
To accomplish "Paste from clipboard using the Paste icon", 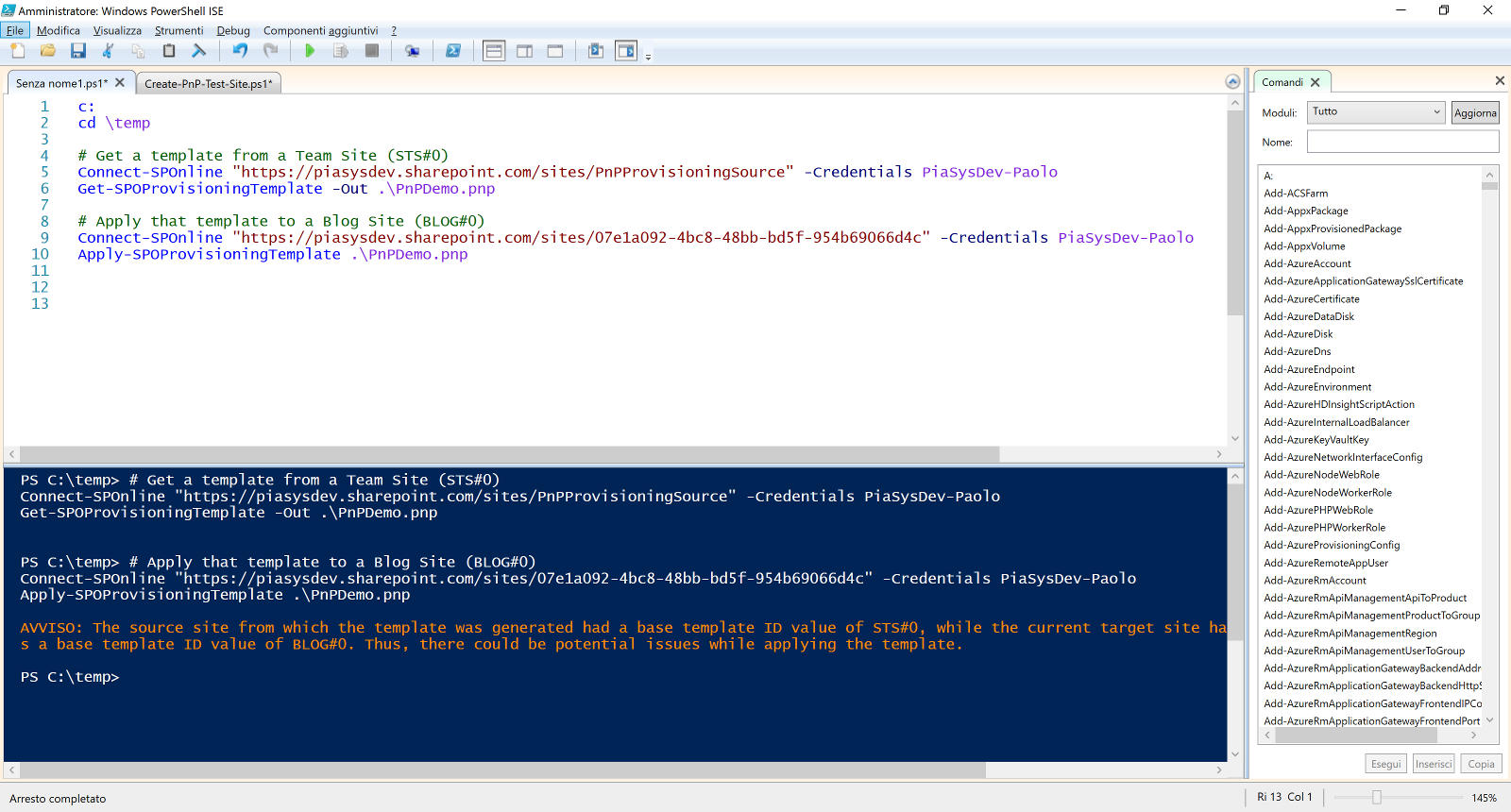I will (169, 51).
